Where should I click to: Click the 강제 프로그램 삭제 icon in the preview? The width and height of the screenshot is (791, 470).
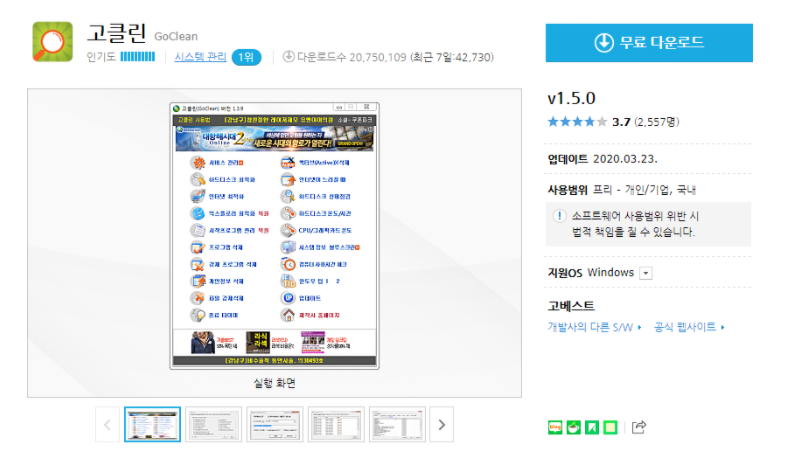(198, 264)
